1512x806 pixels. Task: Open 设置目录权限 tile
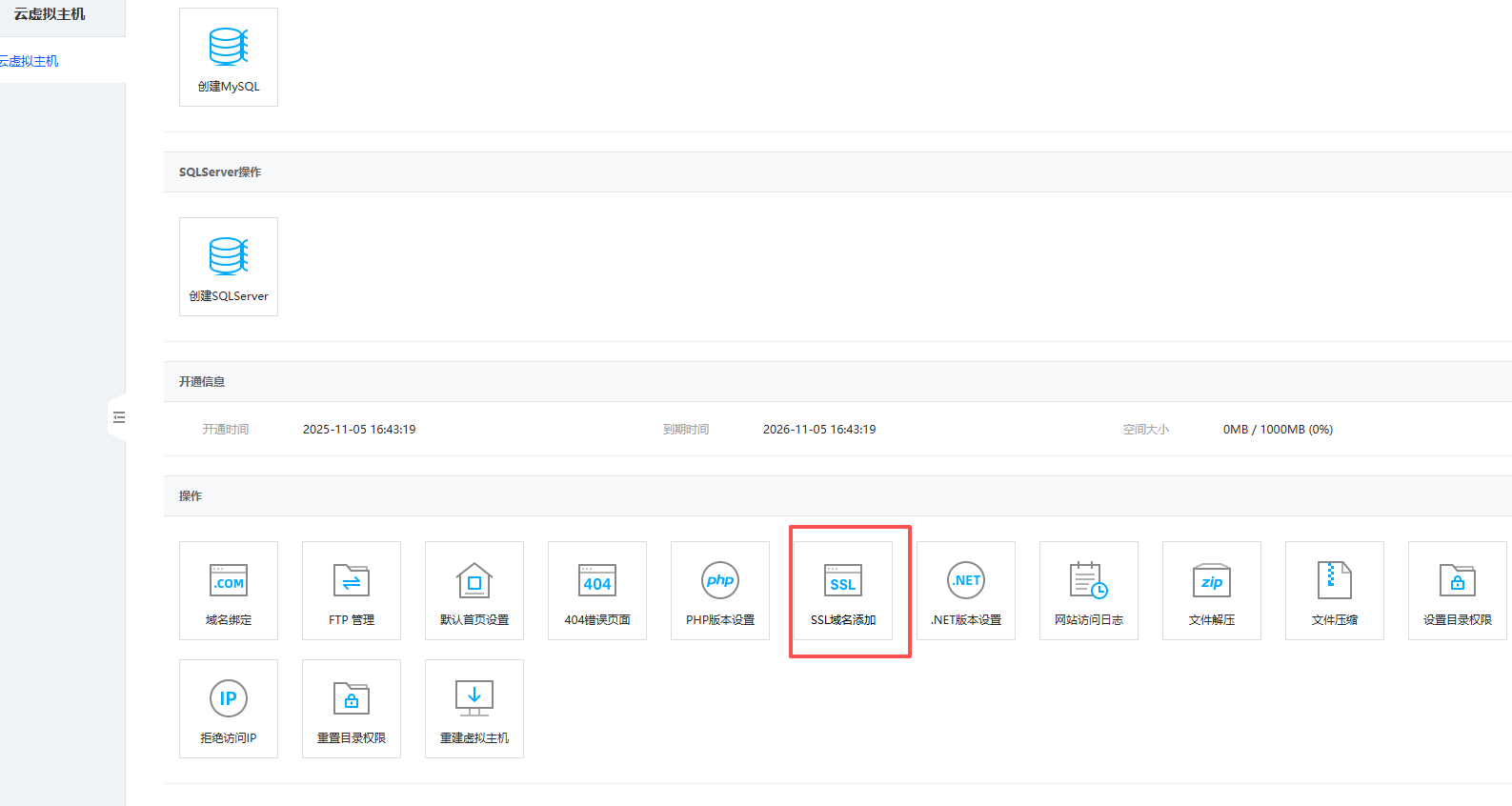coord(1458,591)
